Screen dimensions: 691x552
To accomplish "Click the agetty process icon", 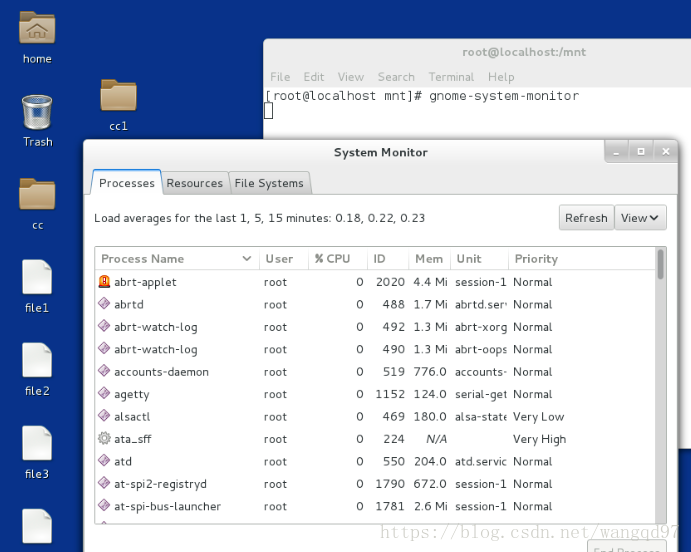I will [104, 393].
